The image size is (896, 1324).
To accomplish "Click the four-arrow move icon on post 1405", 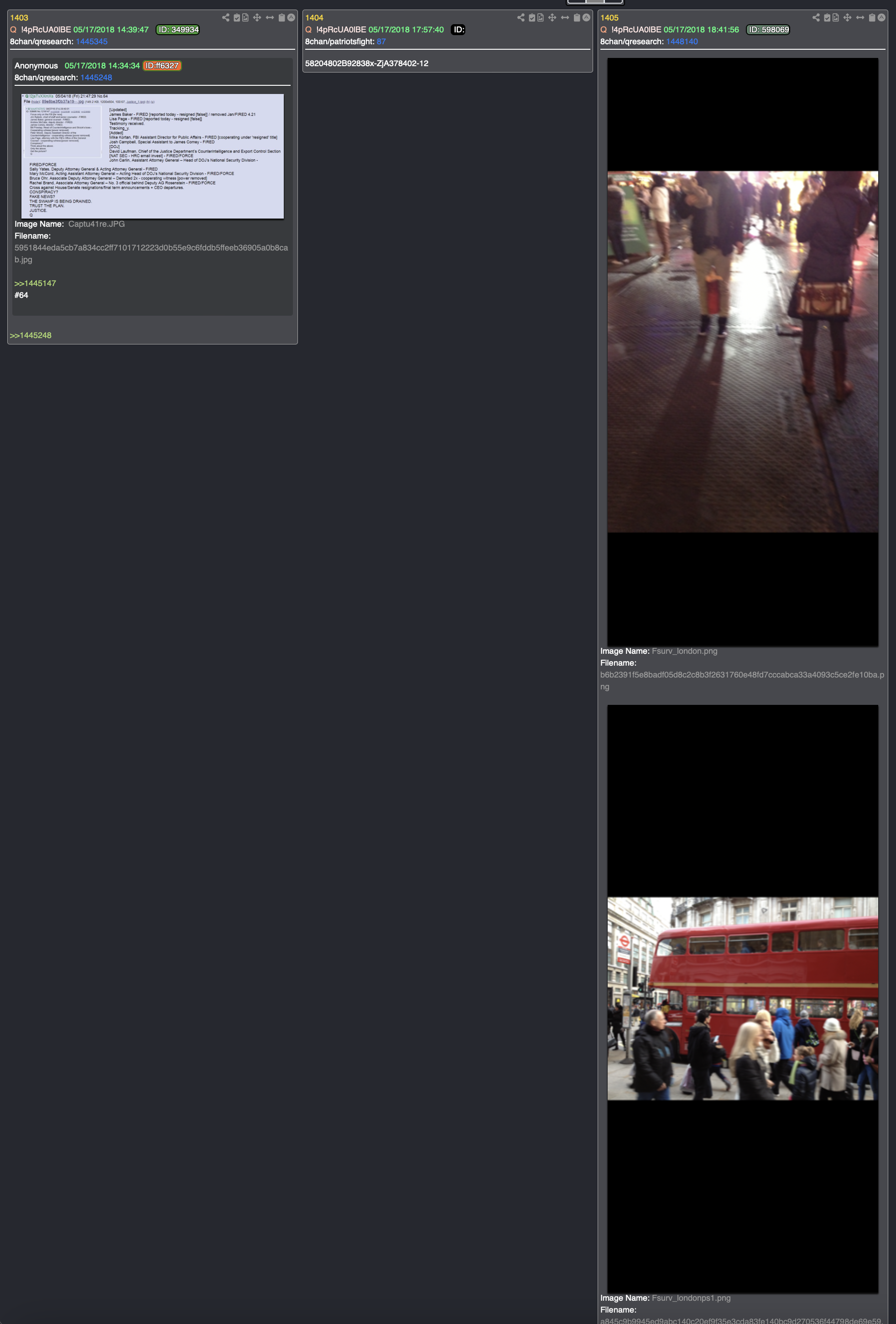I will [847, 18].
